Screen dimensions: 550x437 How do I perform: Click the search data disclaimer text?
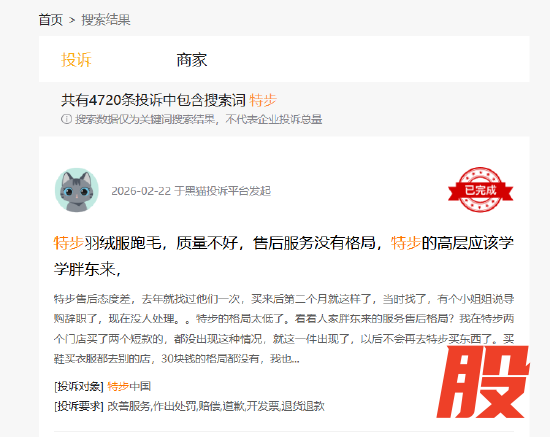tap(199, 119)
